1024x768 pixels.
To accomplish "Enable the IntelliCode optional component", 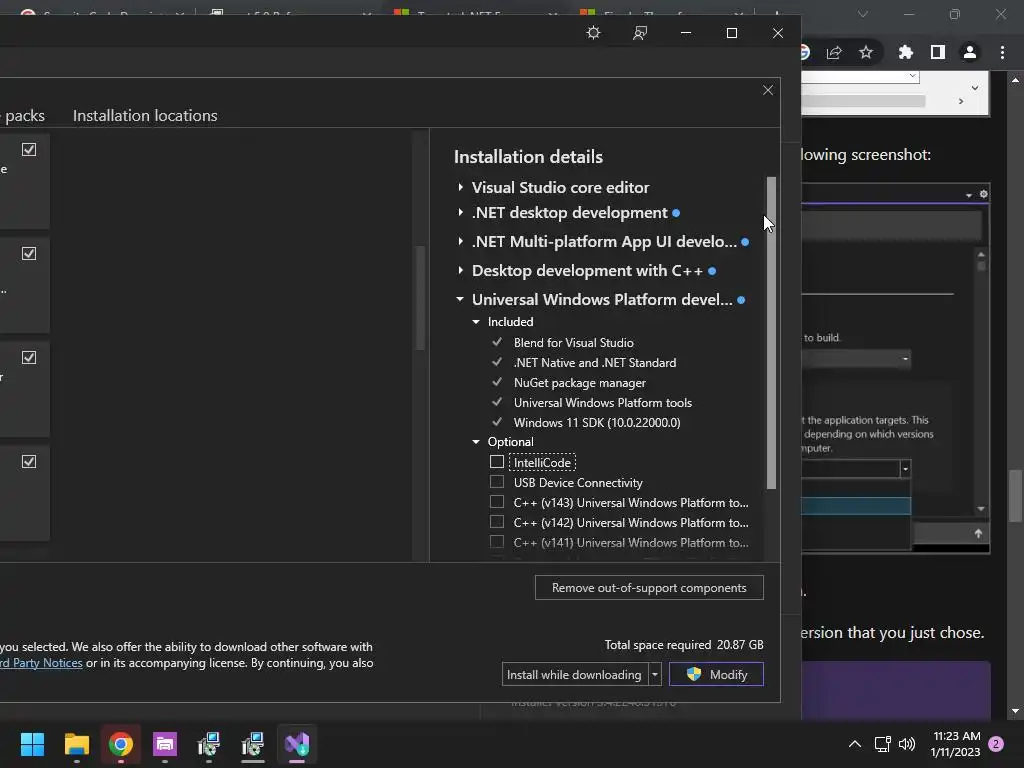I will click(497, 462).
